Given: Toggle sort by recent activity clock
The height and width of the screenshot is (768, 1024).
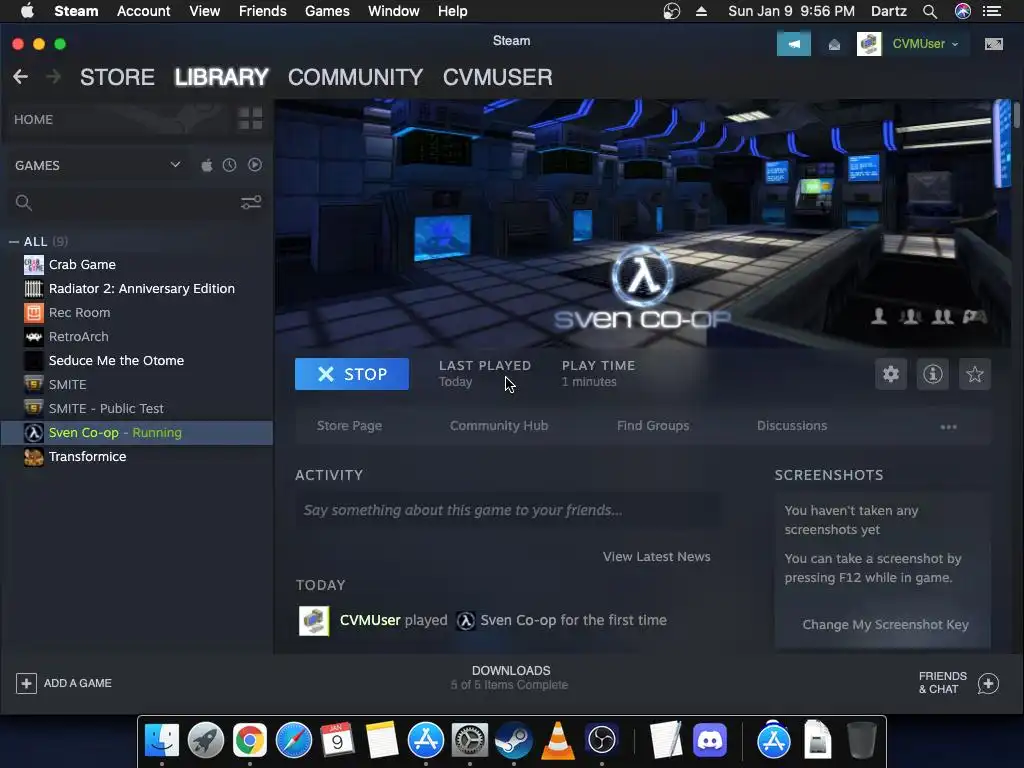Looking at the screenshot, I should pyautogui.click(x=229, y=165).
